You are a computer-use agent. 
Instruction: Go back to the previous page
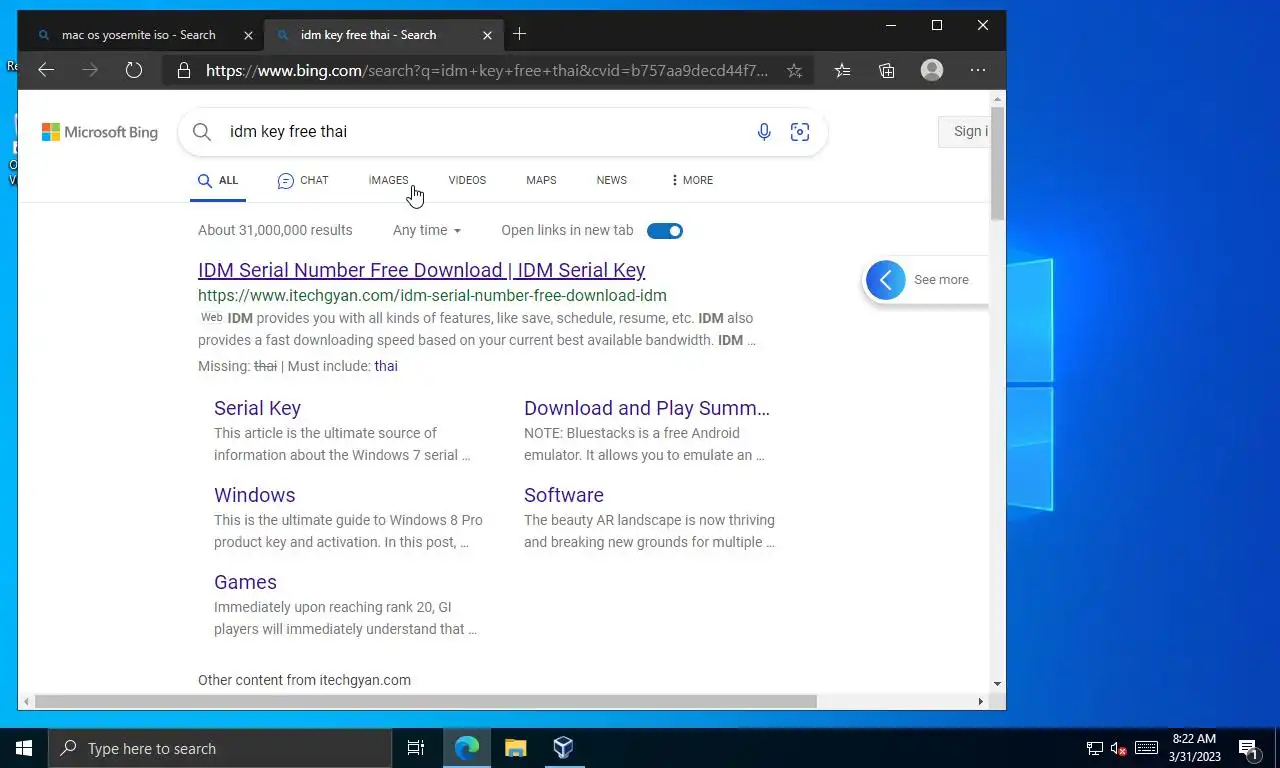[x=46, y=70]
